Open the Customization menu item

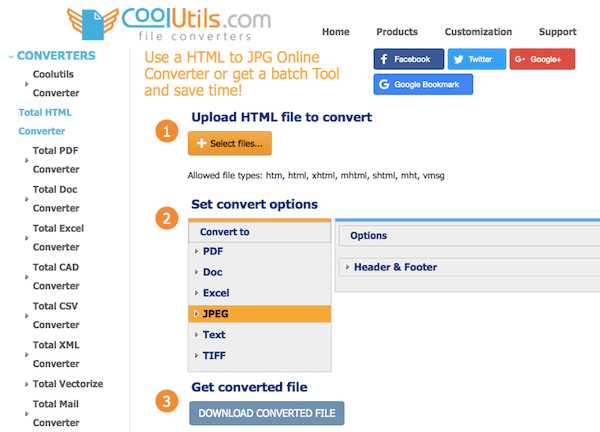(478, 32)
